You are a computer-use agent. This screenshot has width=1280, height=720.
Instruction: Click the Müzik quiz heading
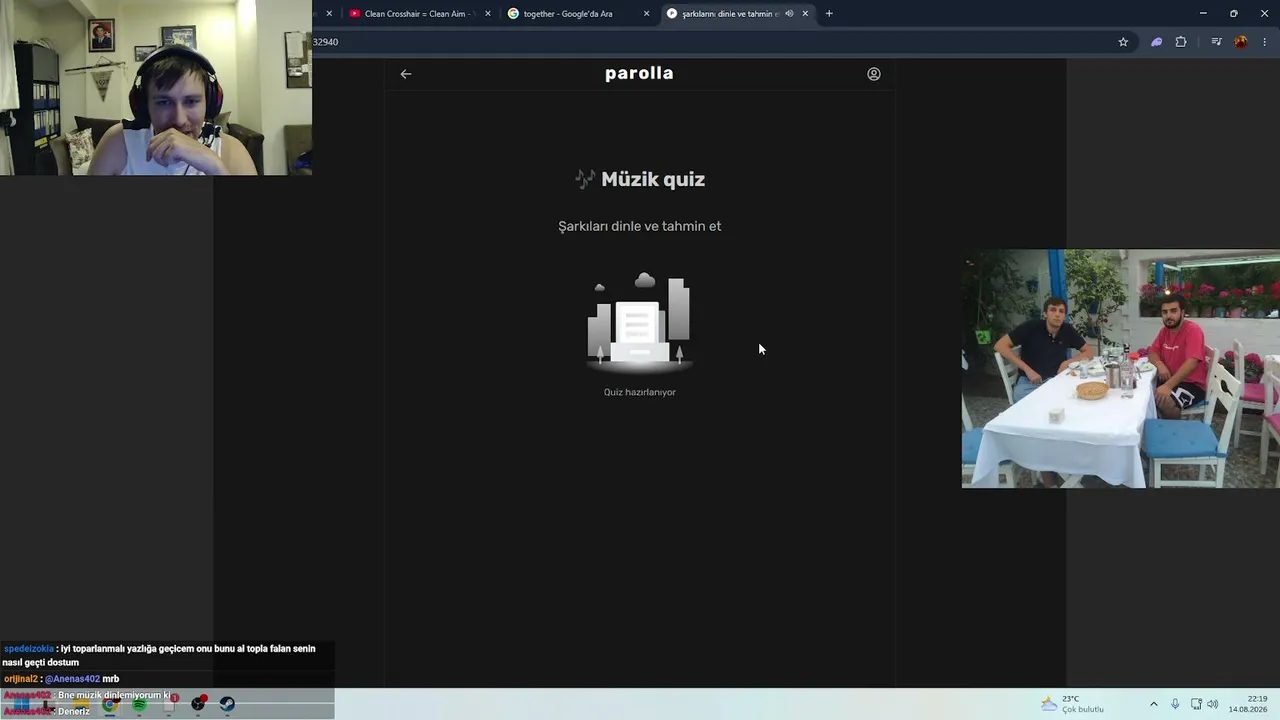click(653, 180)
